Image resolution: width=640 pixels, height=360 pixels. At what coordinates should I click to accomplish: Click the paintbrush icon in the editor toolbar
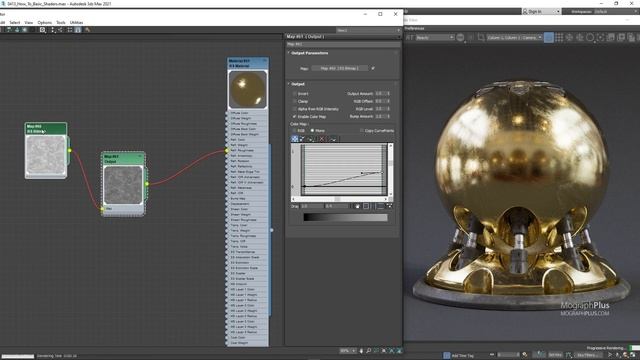87,30
